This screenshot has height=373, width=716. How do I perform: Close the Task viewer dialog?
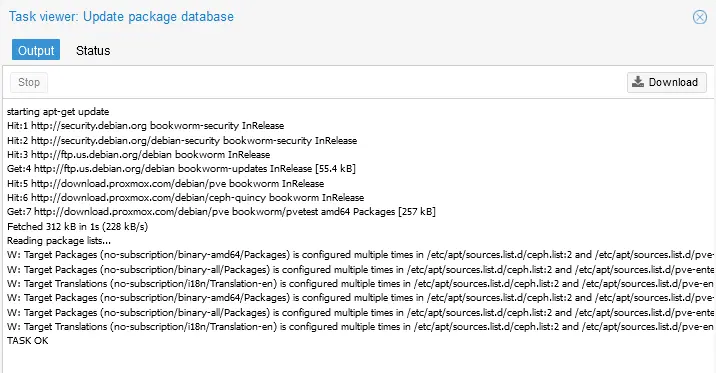[x=700, y=17]
